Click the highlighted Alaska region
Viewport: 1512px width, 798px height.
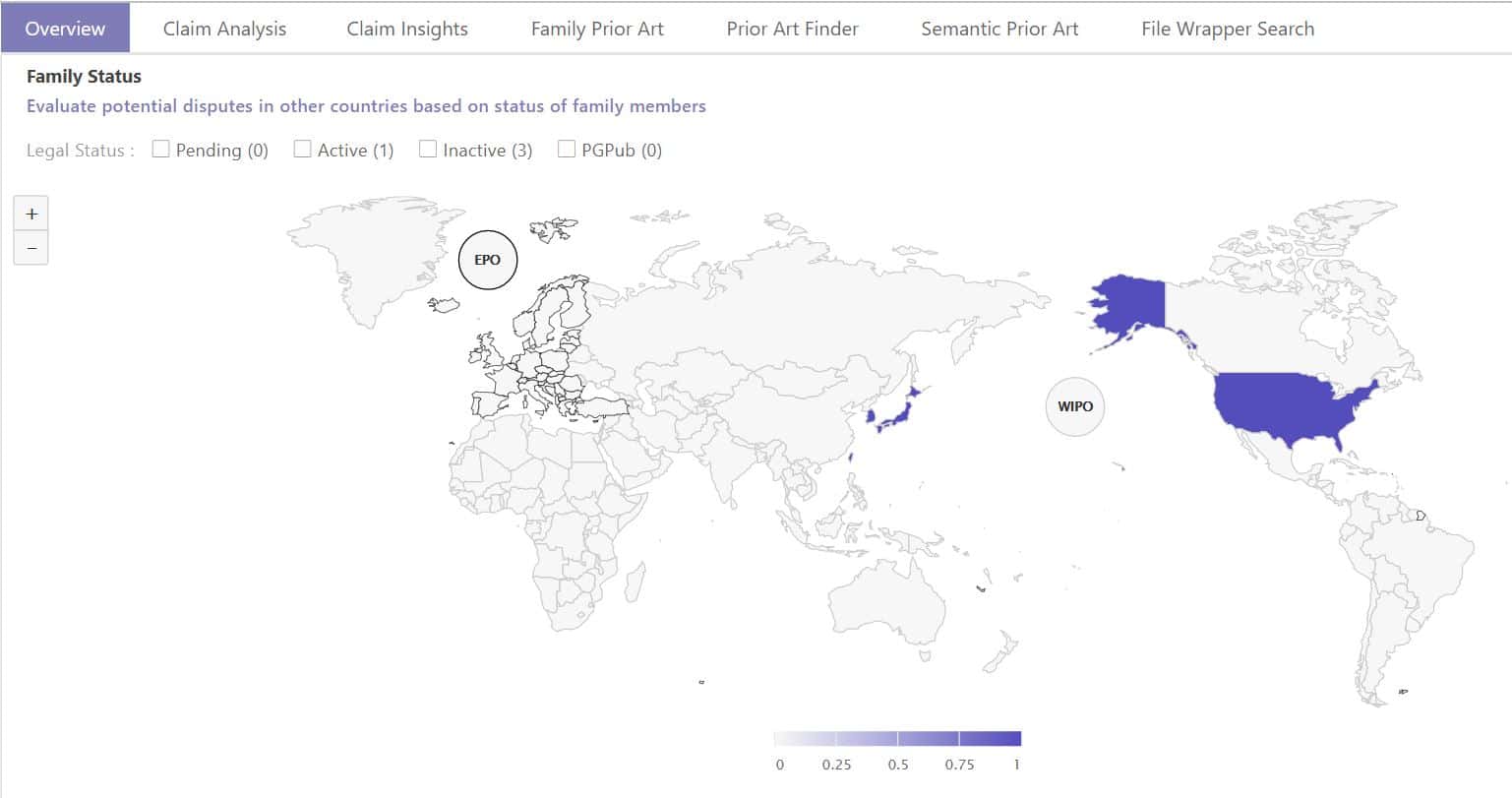pos(1126,307)
